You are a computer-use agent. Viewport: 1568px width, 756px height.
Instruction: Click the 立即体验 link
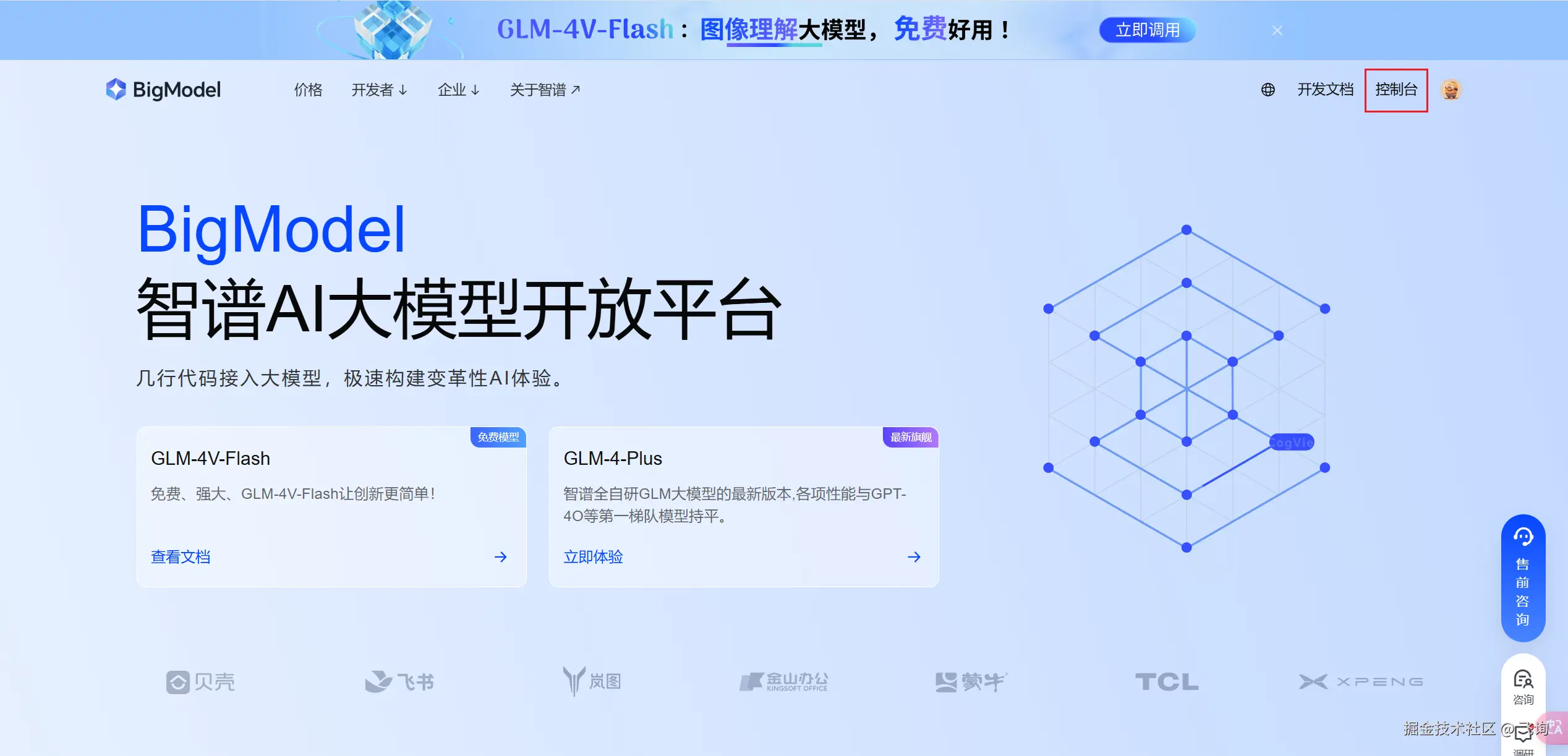[x=593, y=557]
